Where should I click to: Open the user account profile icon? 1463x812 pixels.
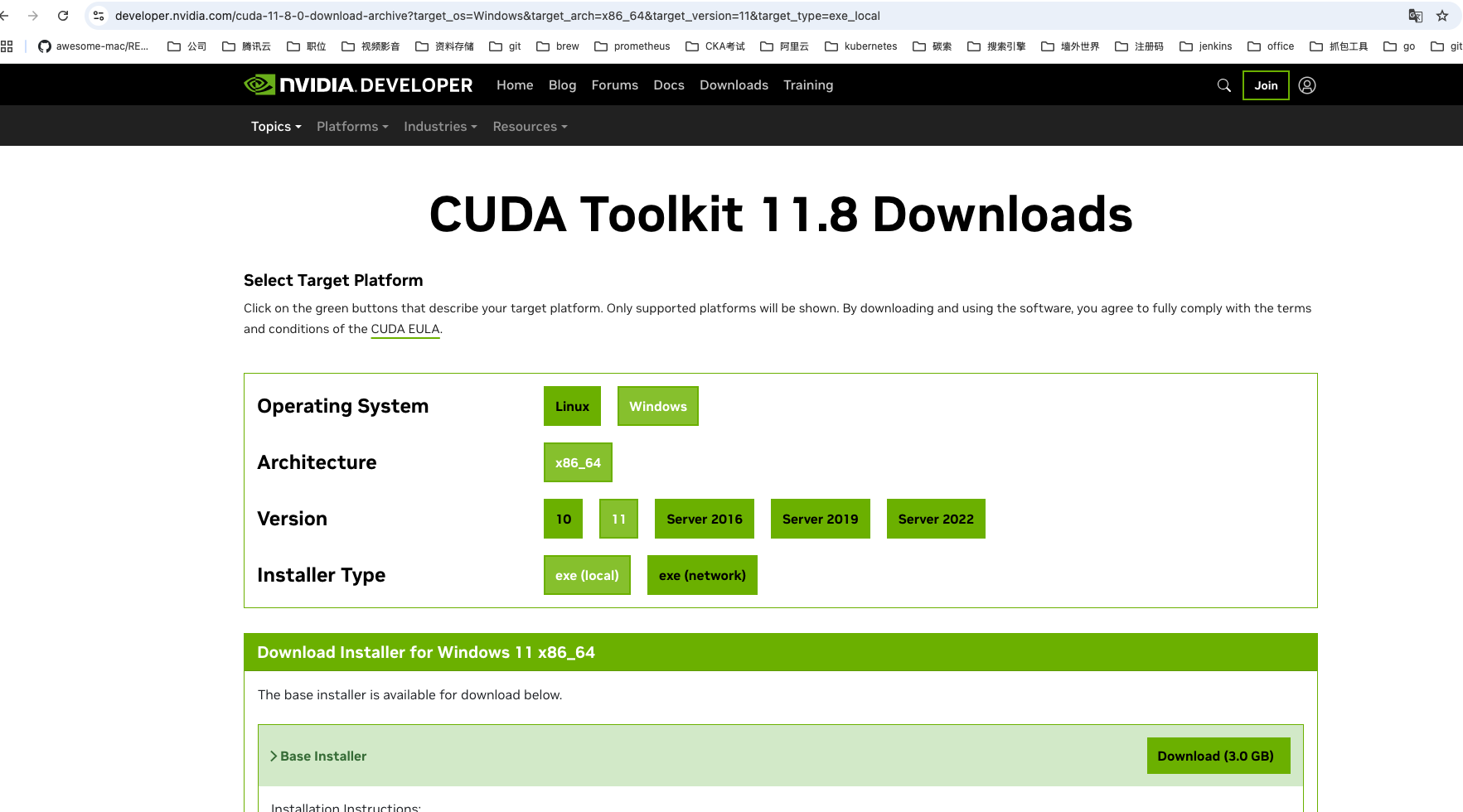tap(1307, 85)
